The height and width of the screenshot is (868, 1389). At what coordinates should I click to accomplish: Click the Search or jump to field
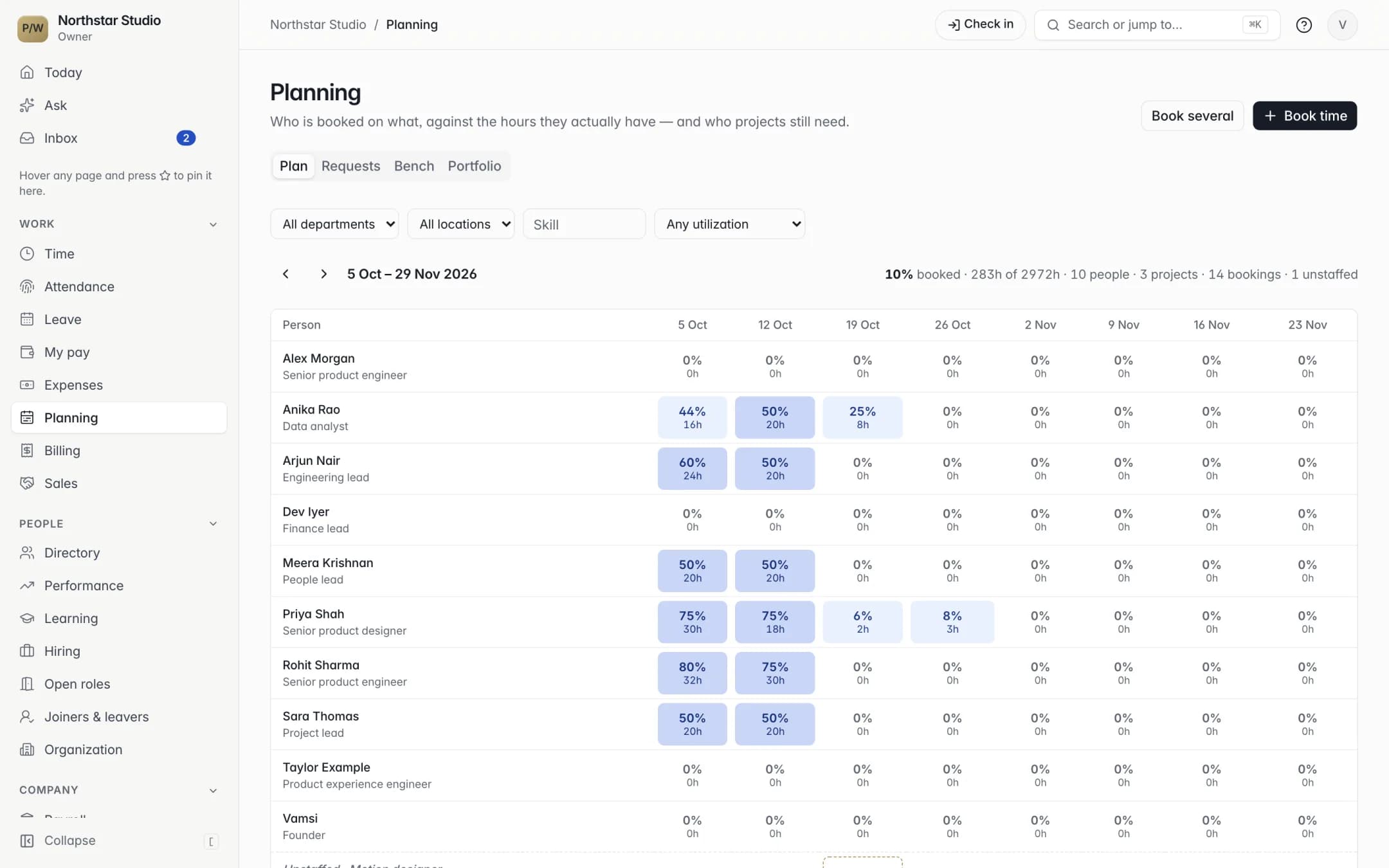(x=1157, y=24)
